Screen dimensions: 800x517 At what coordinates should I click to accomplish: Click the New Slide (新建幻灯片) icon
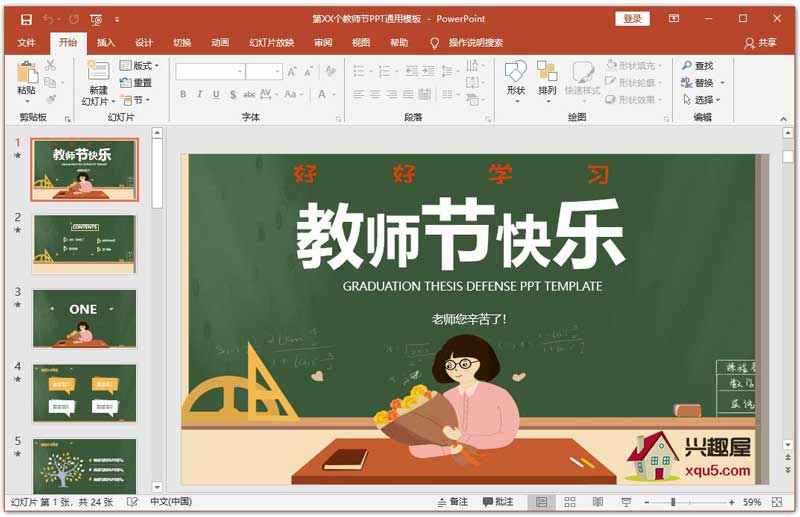coord(97,72)
